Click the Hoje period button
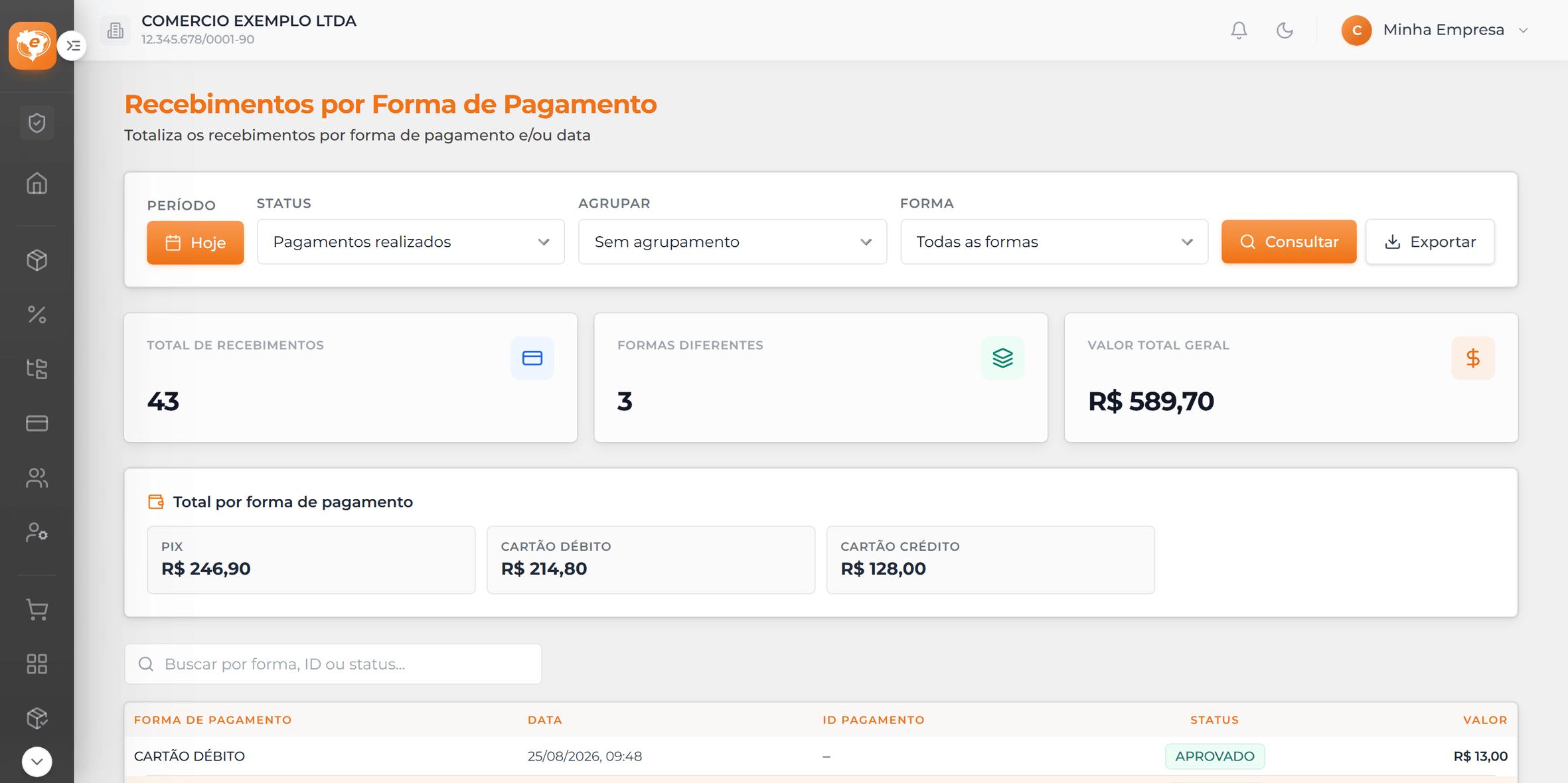1568x783 pixels. coord(195,243)
